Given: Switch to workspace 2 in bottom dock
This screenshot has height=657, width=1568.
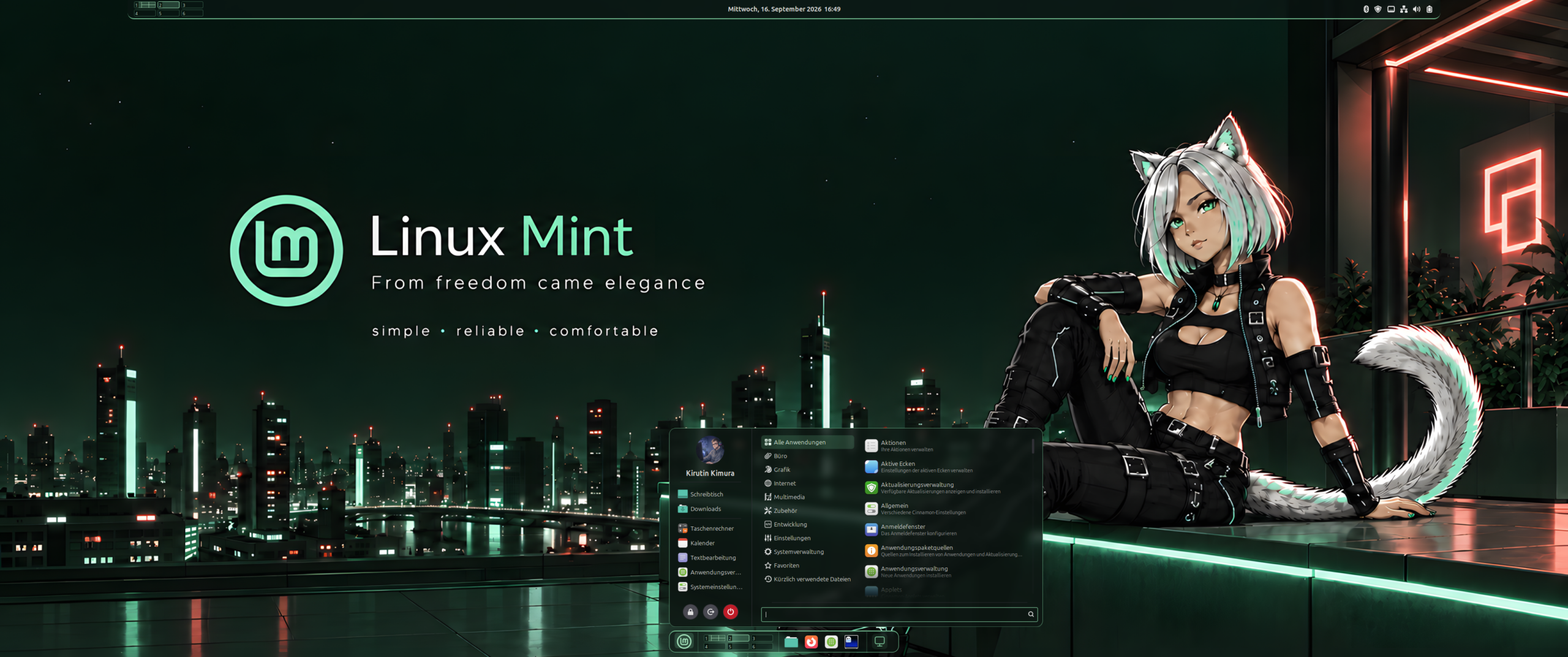Looking at the screenshot, I should coord(738,638).
